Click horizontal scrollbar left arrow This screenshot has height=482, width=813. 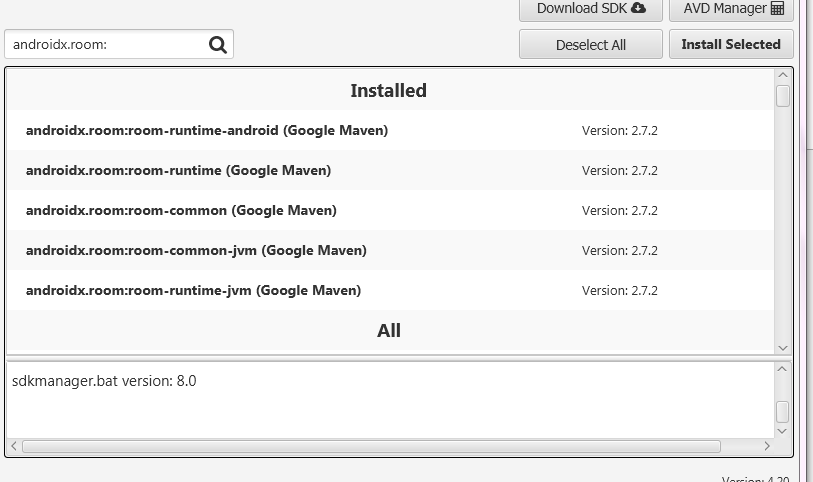pos(14,446)
